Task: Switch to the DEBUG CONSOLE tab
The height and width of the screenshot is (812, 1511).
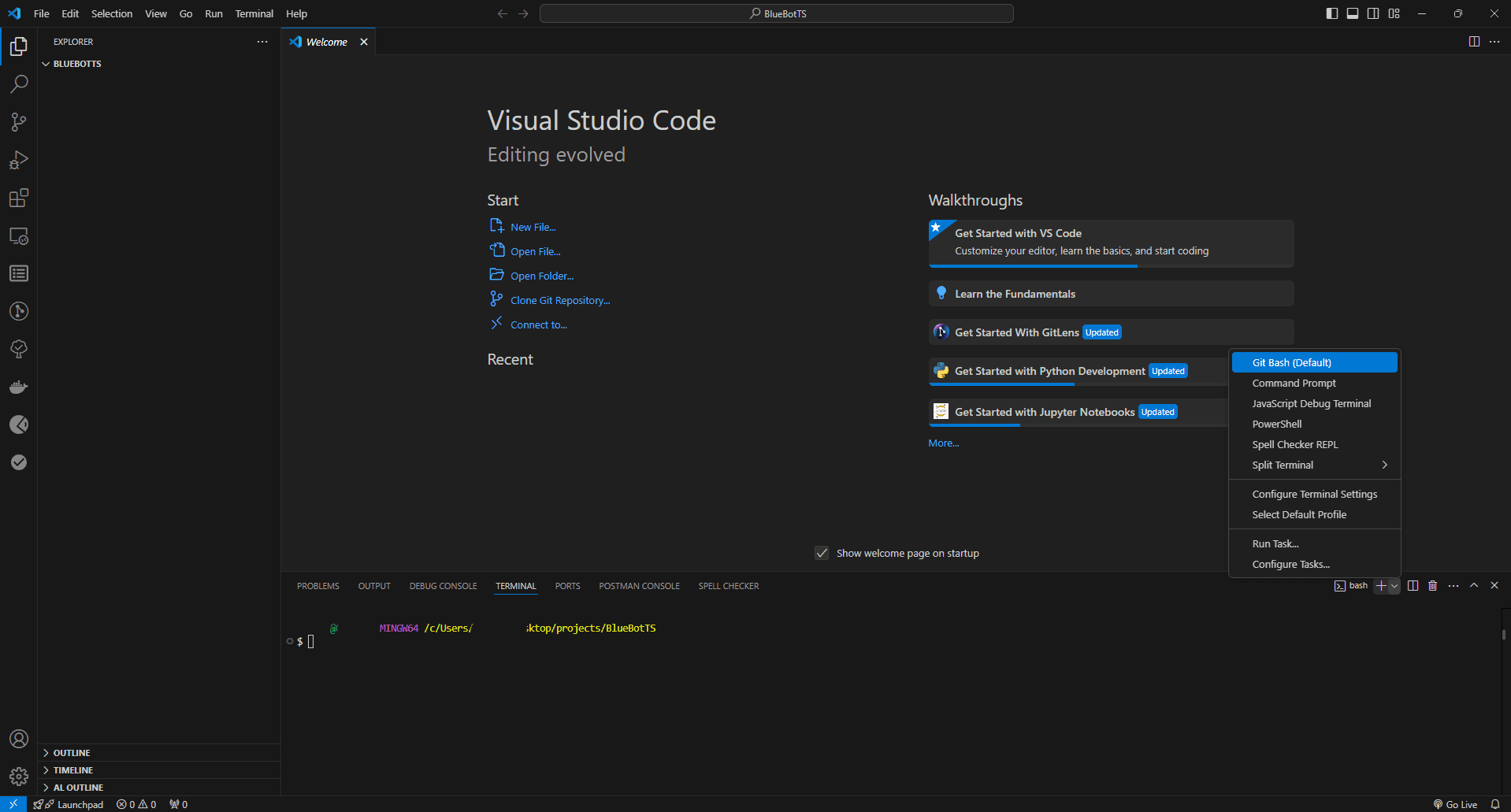Action: [443, 586]
